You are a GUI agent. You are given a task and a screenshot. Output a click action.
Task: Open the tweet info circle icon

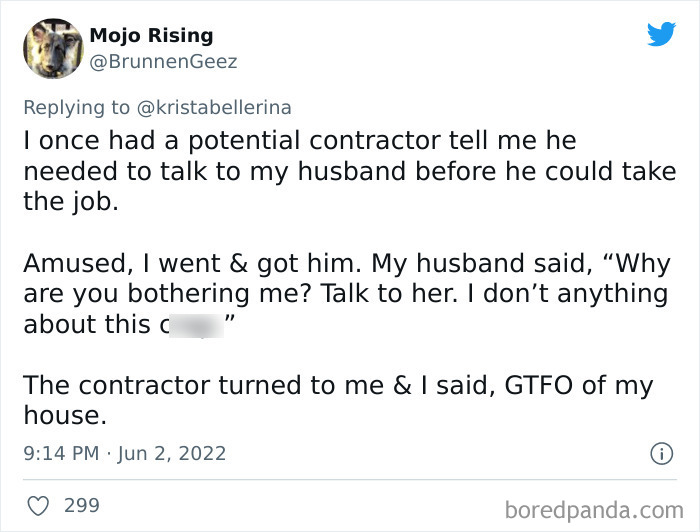tap(660, 453)
